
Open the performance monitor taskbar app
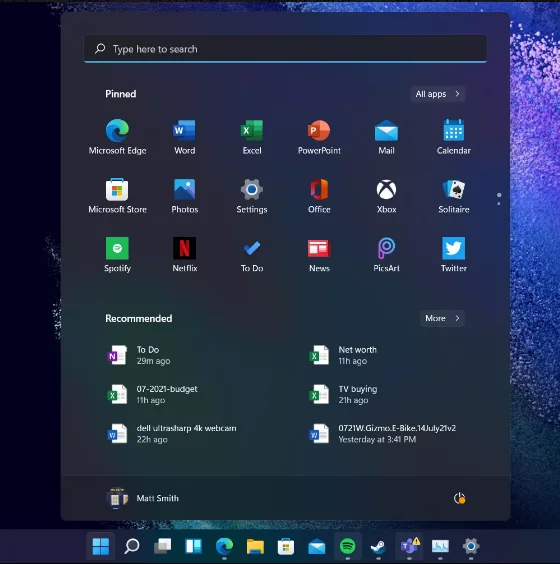click(x=440, y=546)
